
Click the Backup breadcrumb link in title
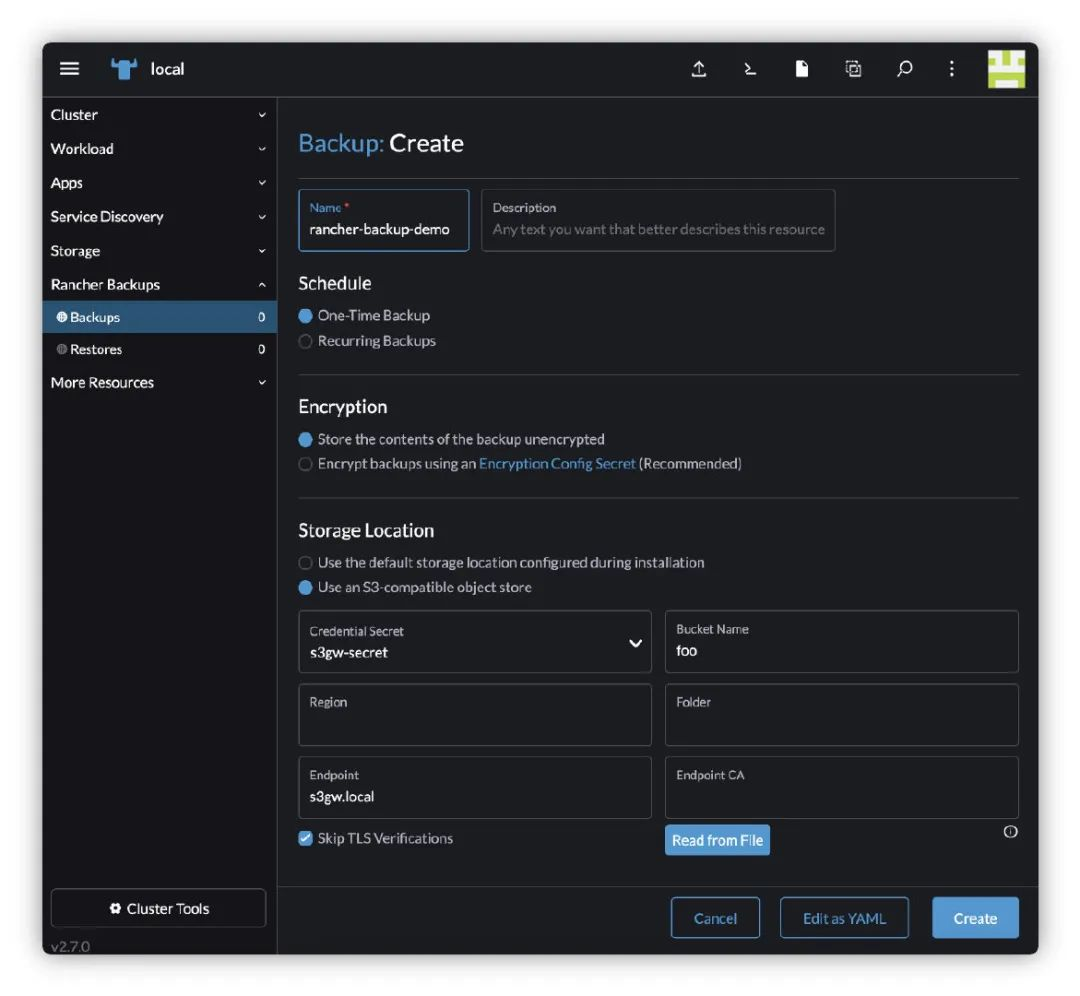tap(341, 143)
